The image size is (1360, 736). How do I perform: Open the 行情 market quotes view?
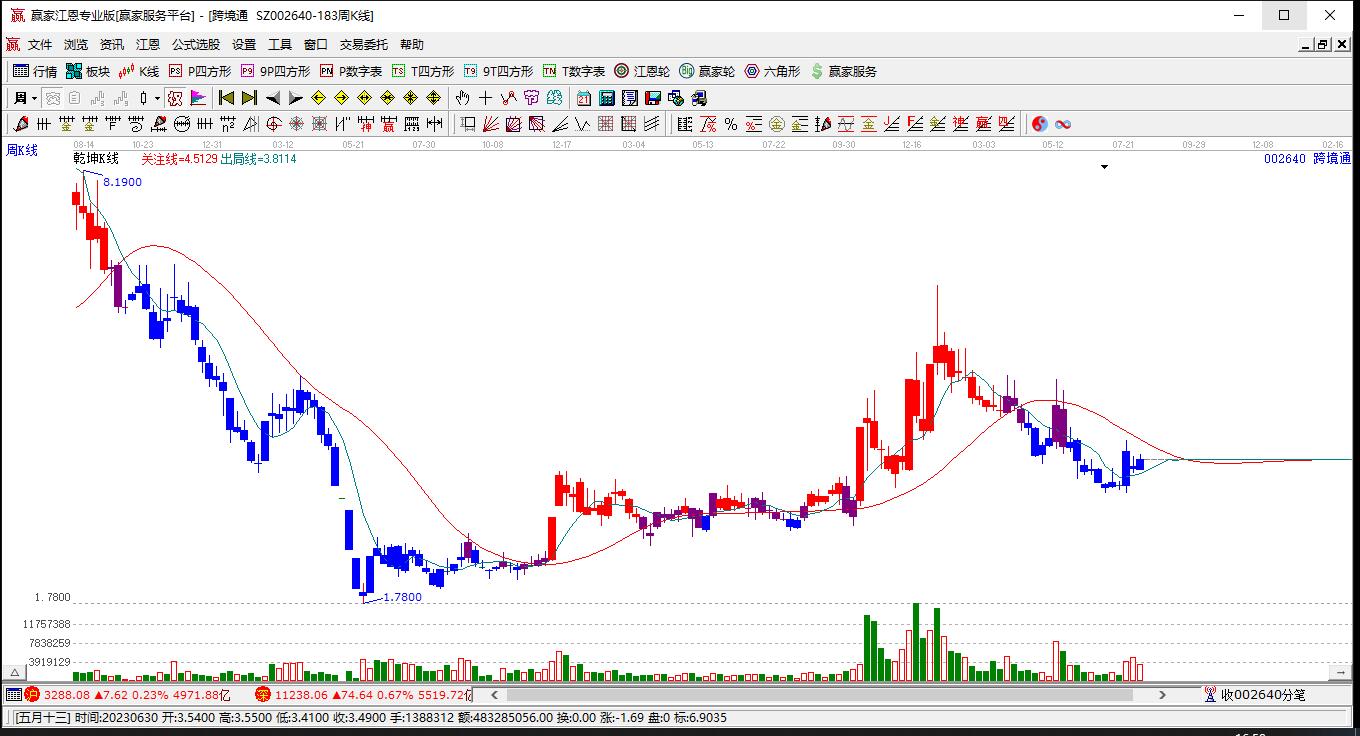point(34,71)
